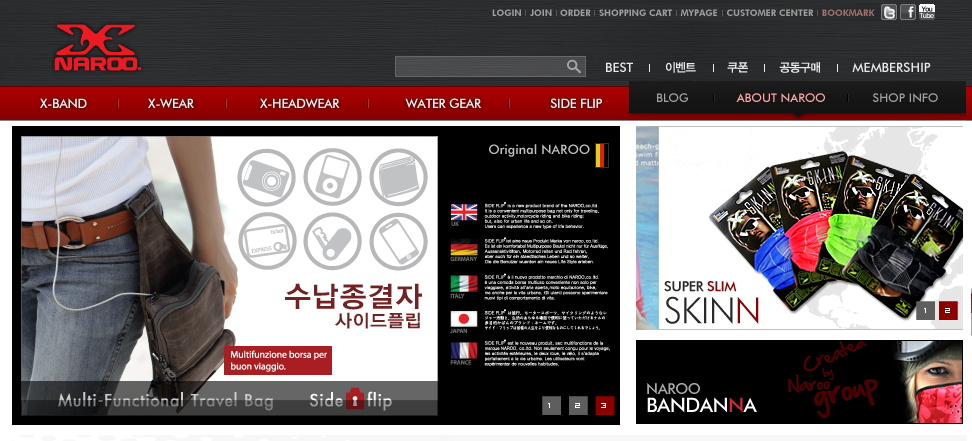This screenshot has width=972, height=441.
Task: Click the Japan flag icon
Action: coord(464,319)
